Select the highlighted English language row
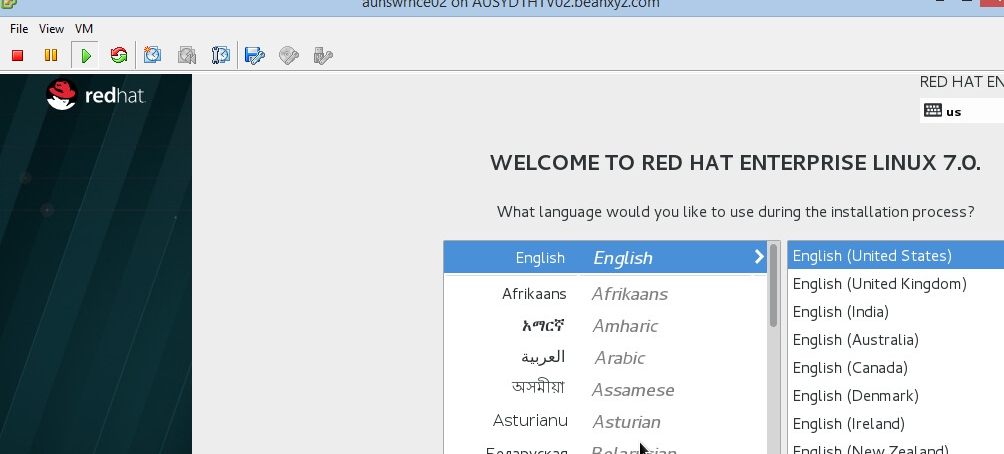 click(605, 257)
